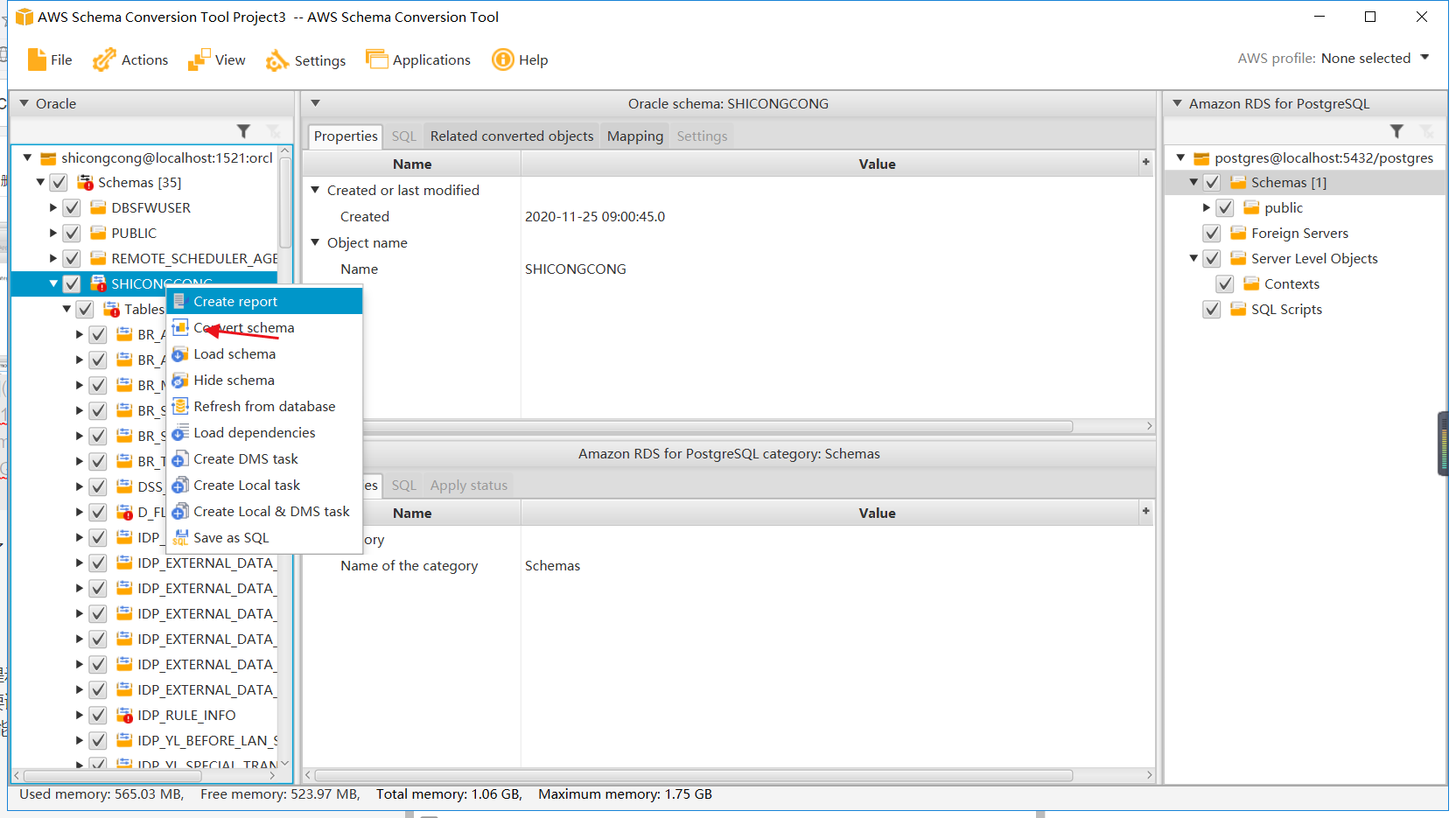Choose Hide schema from context menu
Screen dimensions: 1456x818
pyautogui.click(x=264, y=380)
